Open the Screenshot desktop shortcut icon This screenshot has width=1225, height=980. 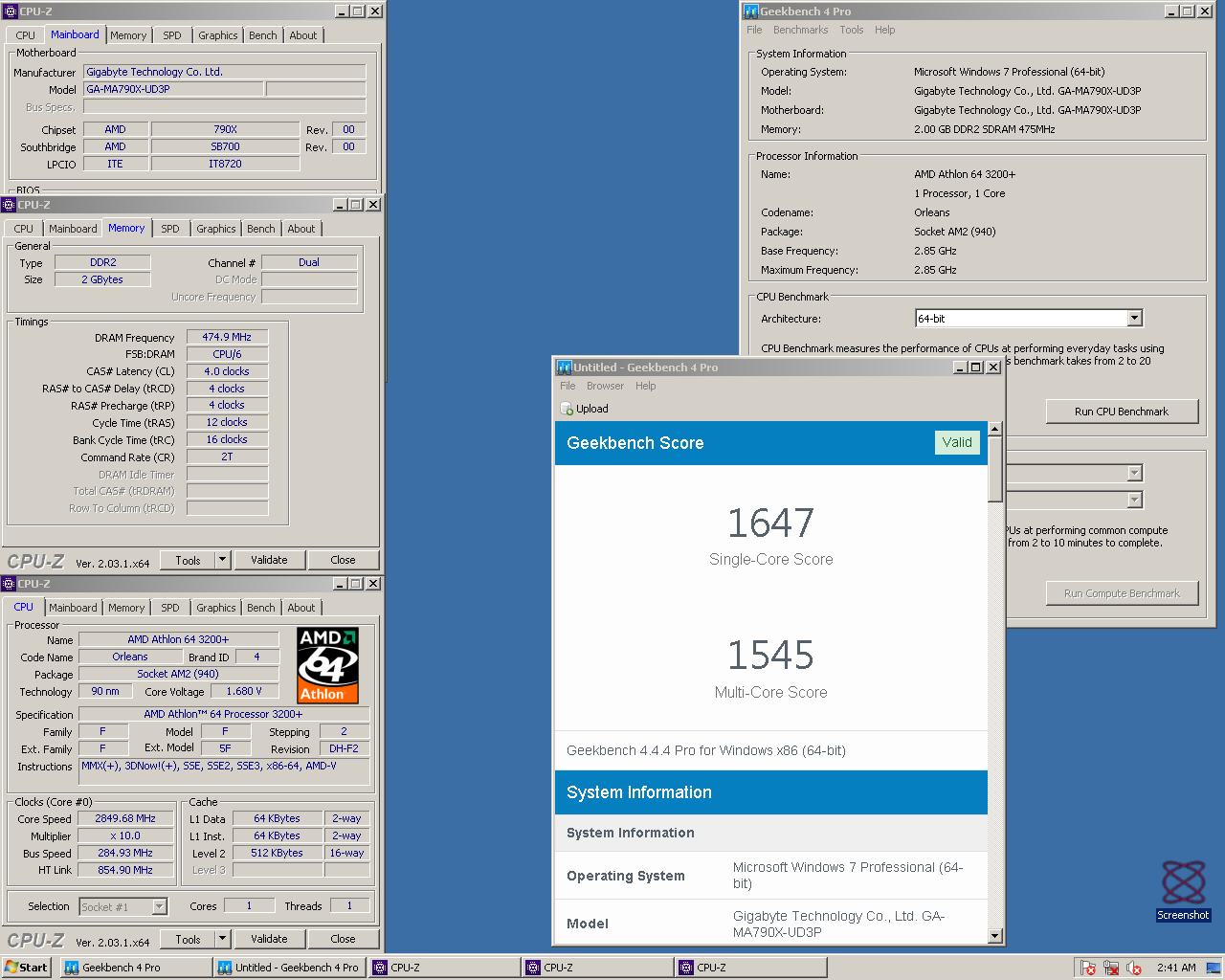coord(1183,890)
